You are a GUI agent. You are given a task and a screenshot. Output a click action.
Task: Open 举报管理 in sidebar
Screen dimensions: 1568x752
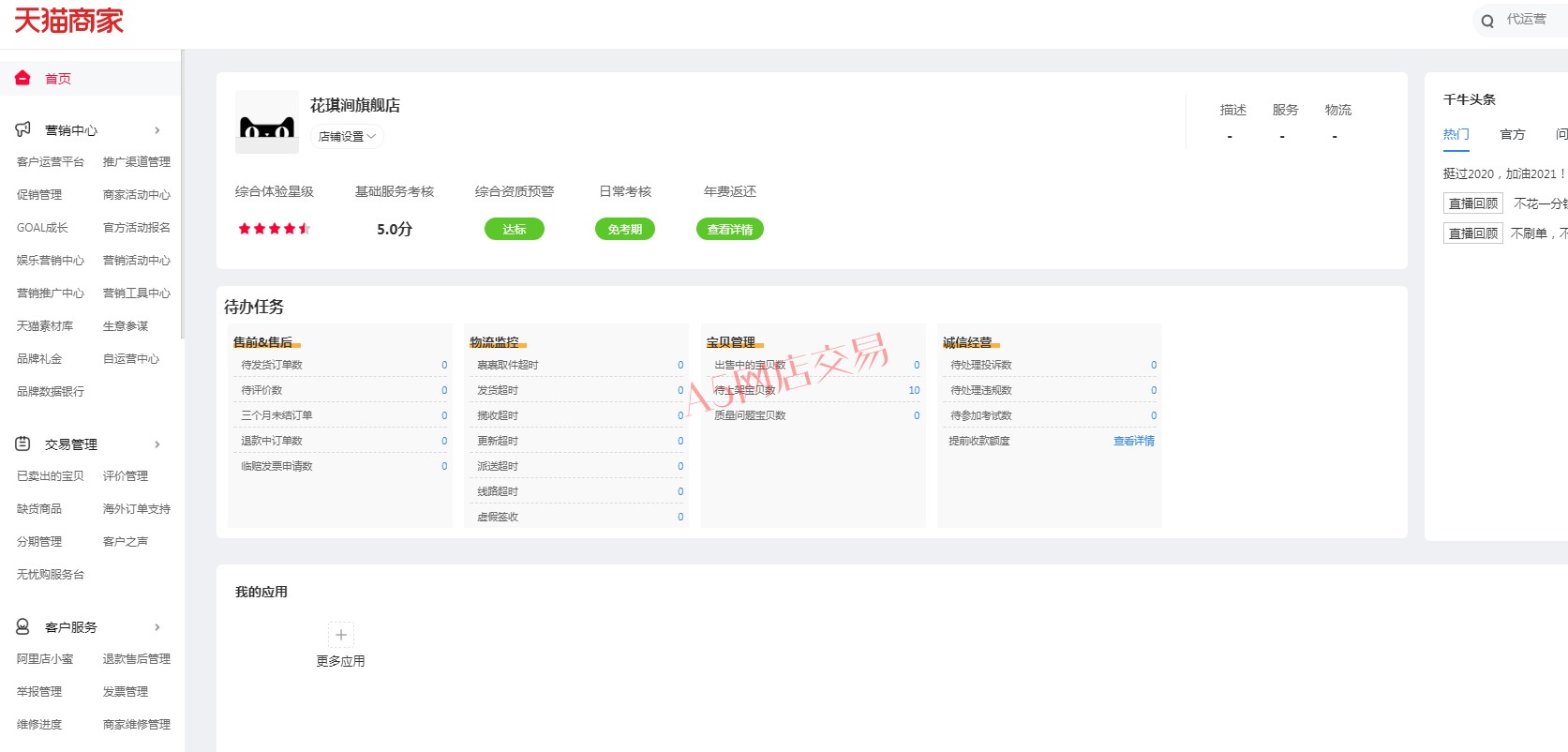[x=39, y=692]
